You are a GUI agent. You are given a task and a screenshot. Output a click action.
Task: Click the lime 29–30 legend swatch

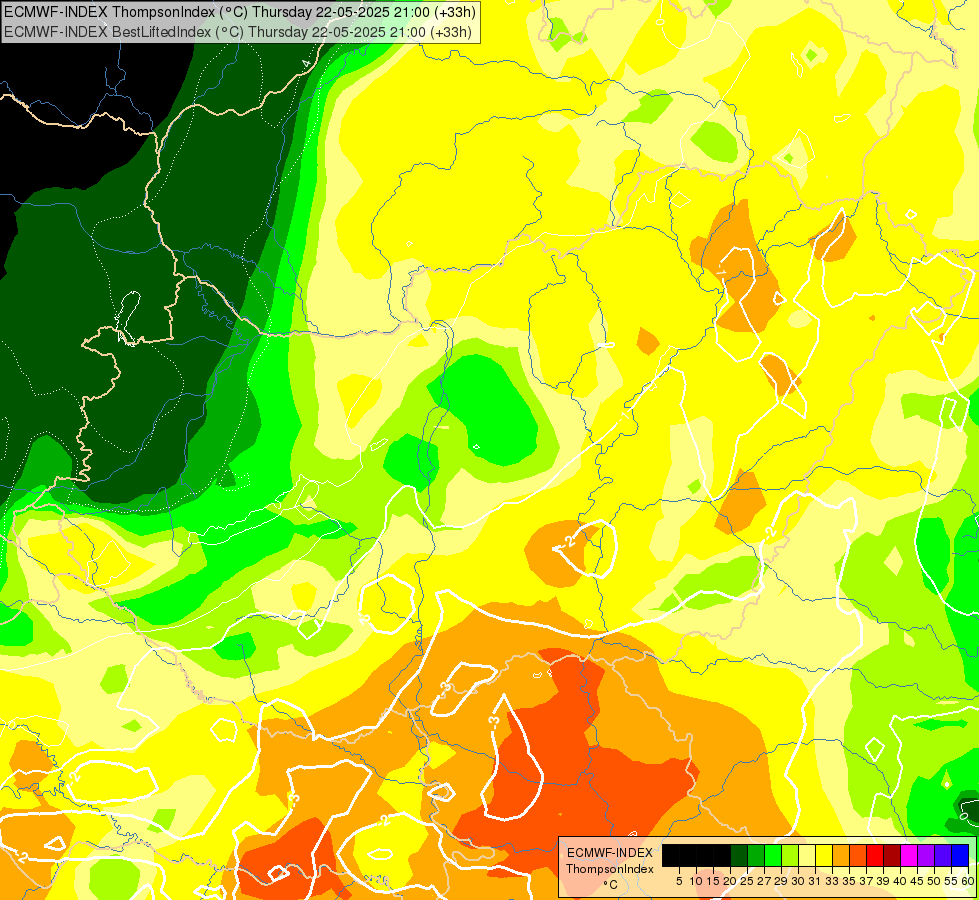coord(790,856)
